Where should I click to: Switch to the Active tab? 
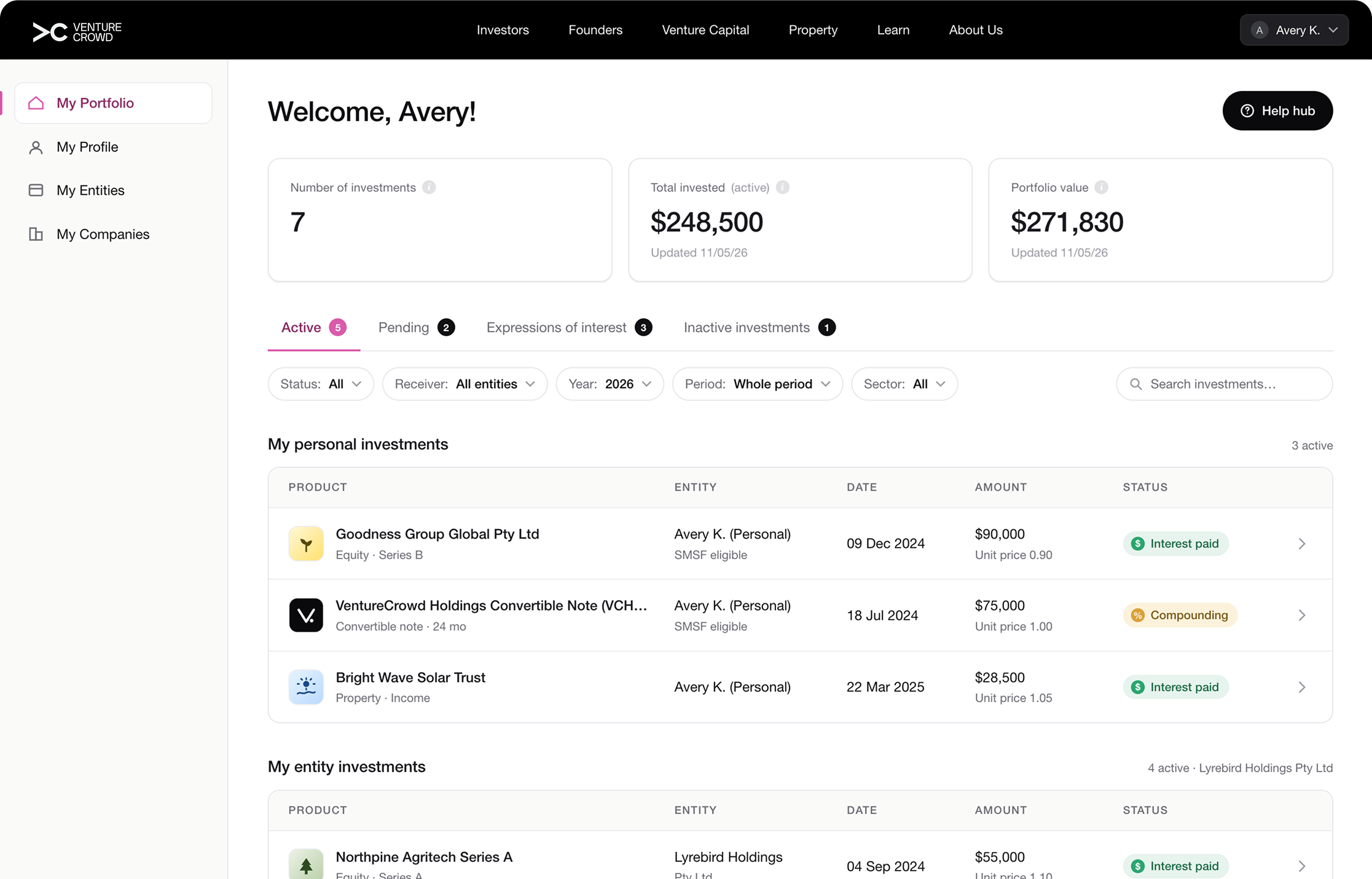pyautogui.click(x=314, y=327)
